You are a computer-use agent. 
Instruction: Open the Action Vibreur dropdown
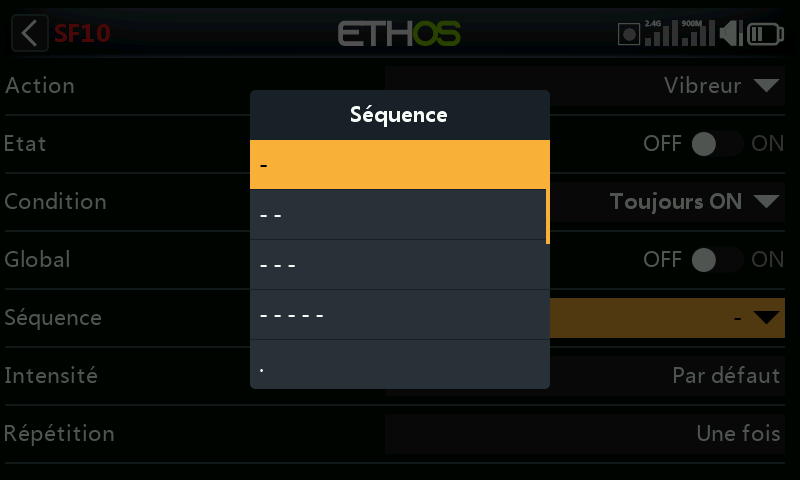(585, 86)
